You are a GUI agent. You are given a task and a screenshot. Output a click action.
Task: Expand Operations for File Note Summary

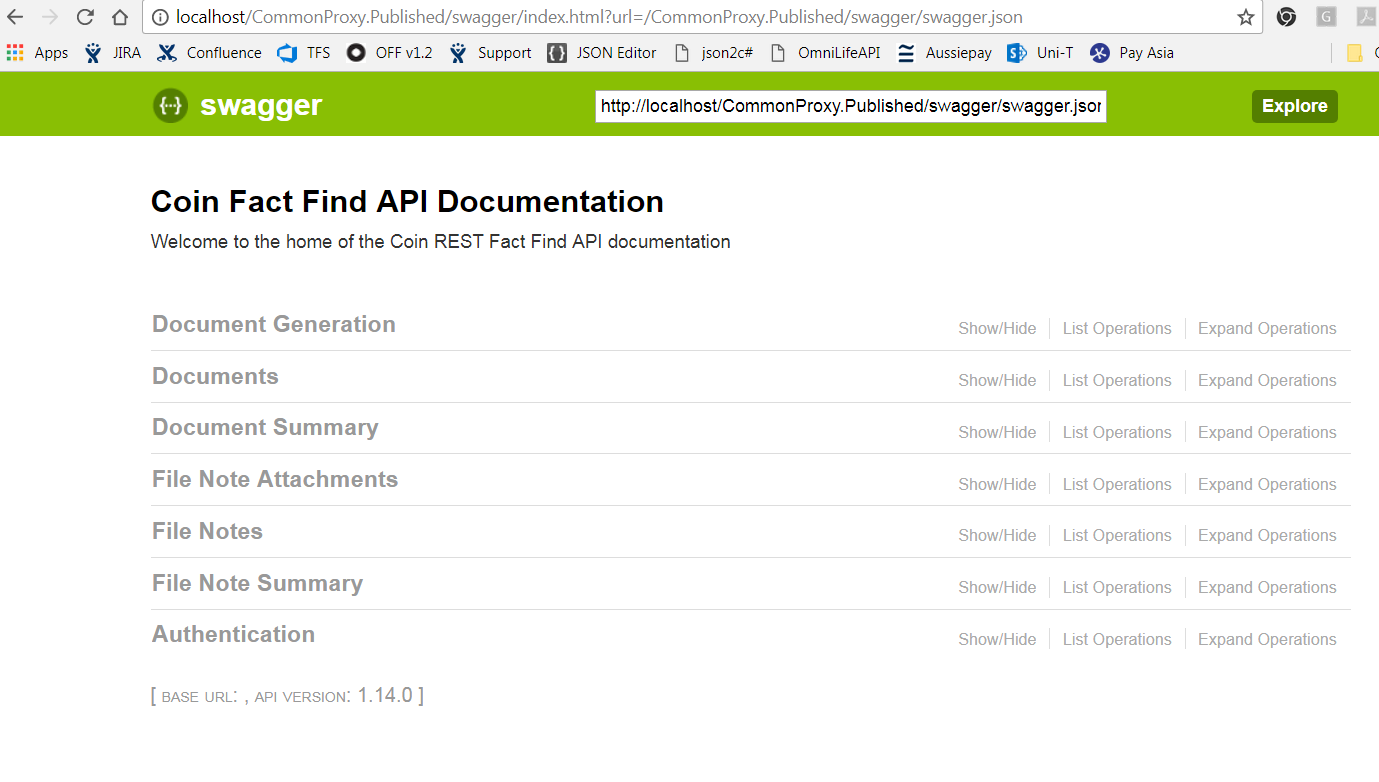point(1267,587)
